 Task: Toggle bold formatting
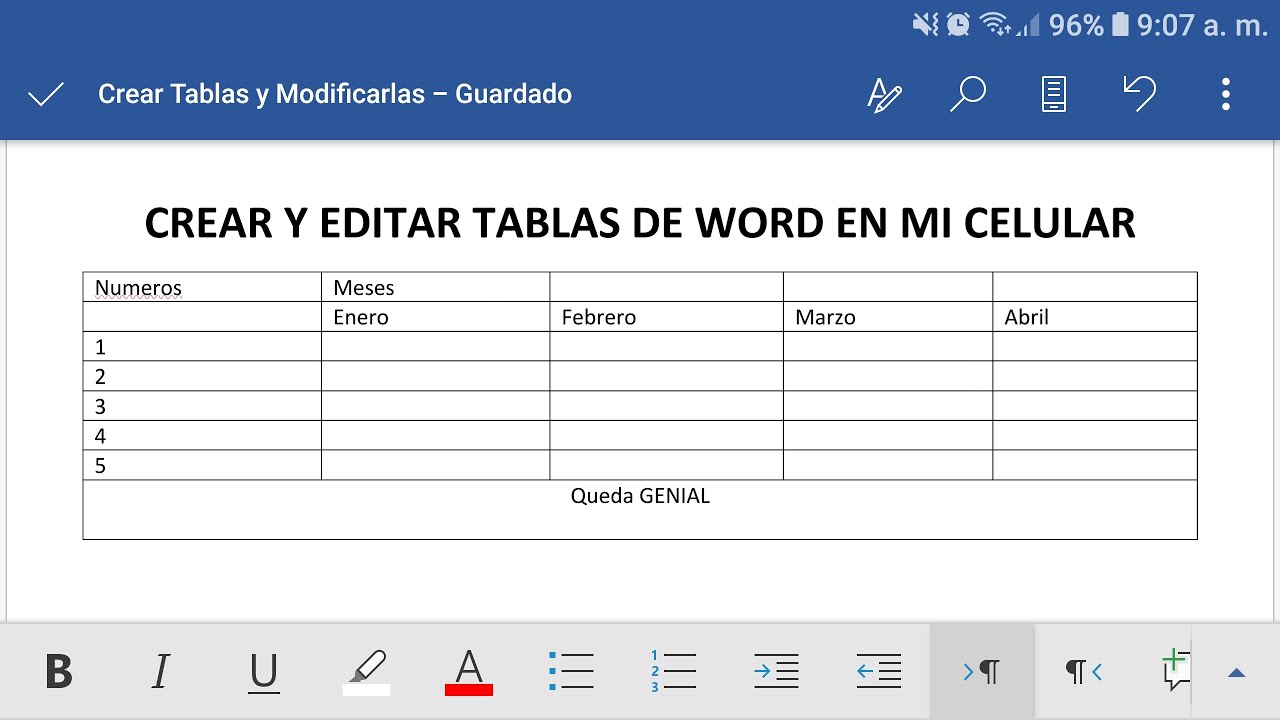[59, 672]
